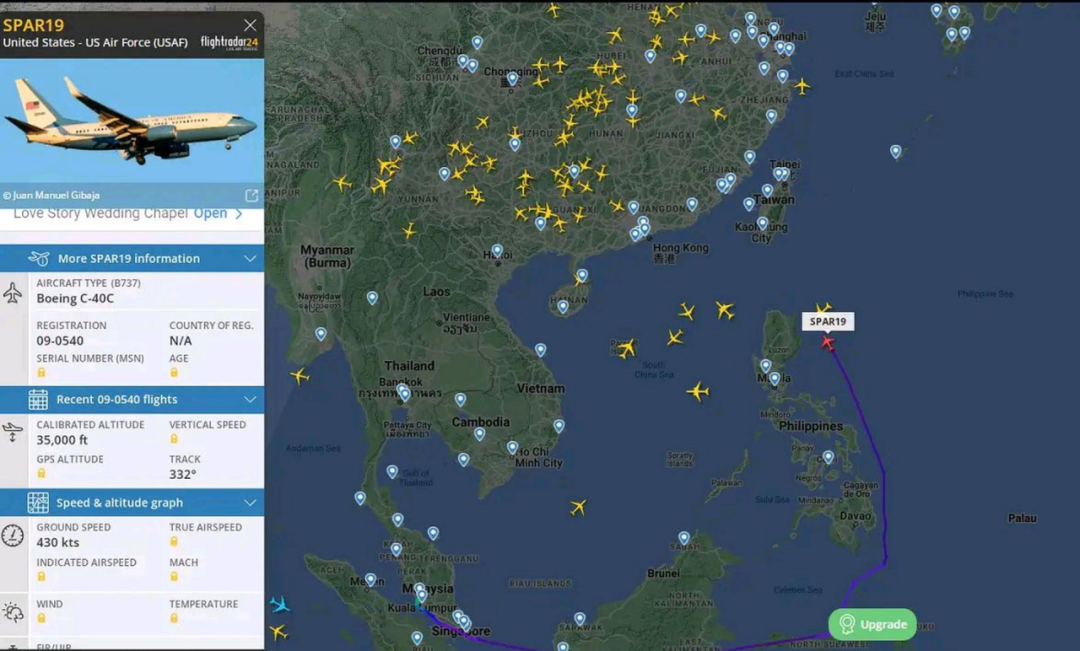Unlock the Vertical Speed padlock
Screen dimensions: 1080x651
pyautogui.click(x=172, y=438)
